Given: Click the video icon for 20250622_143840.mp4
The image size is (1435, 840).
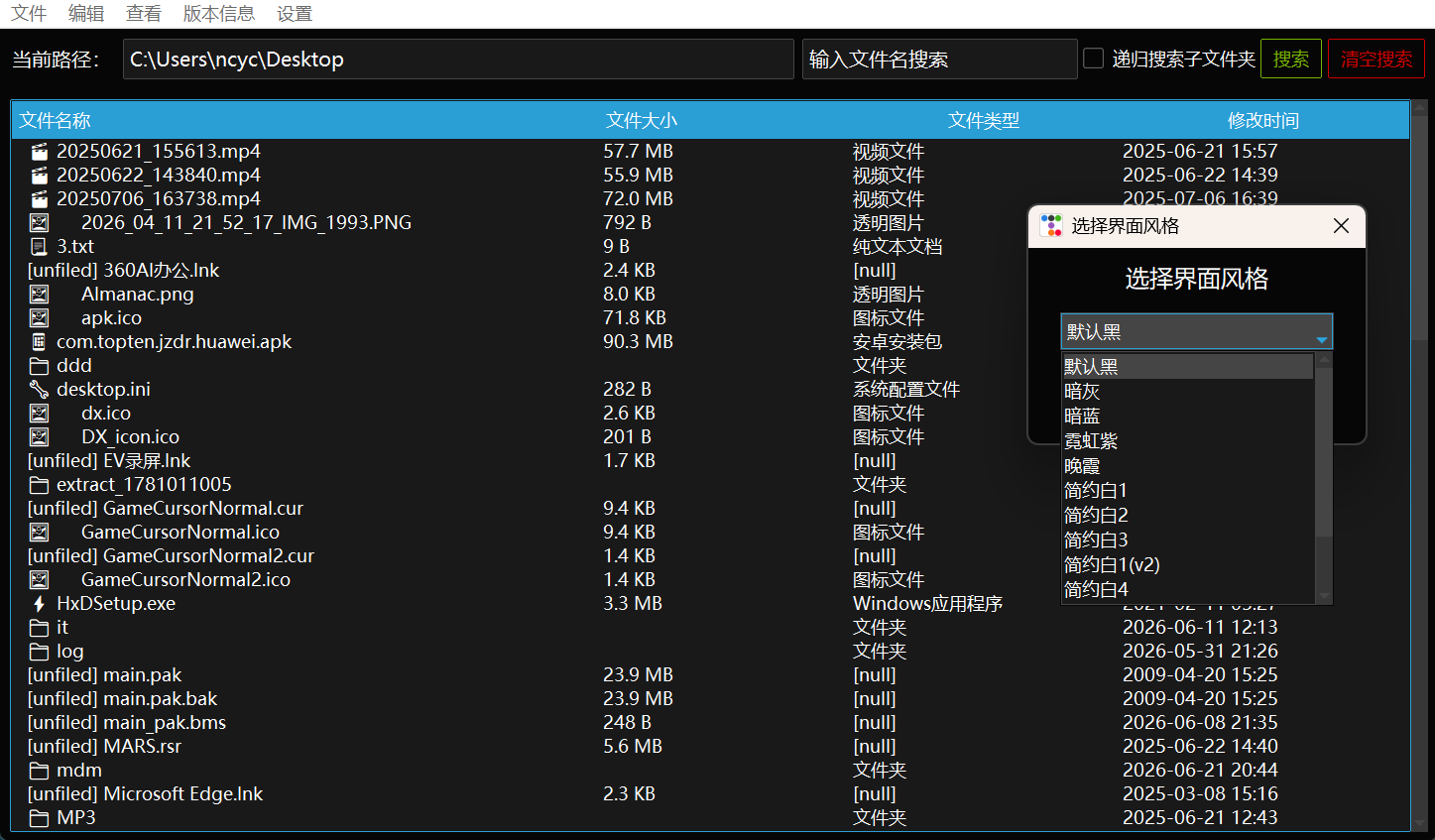Looking at the screenshot, I should click(39, 176).
